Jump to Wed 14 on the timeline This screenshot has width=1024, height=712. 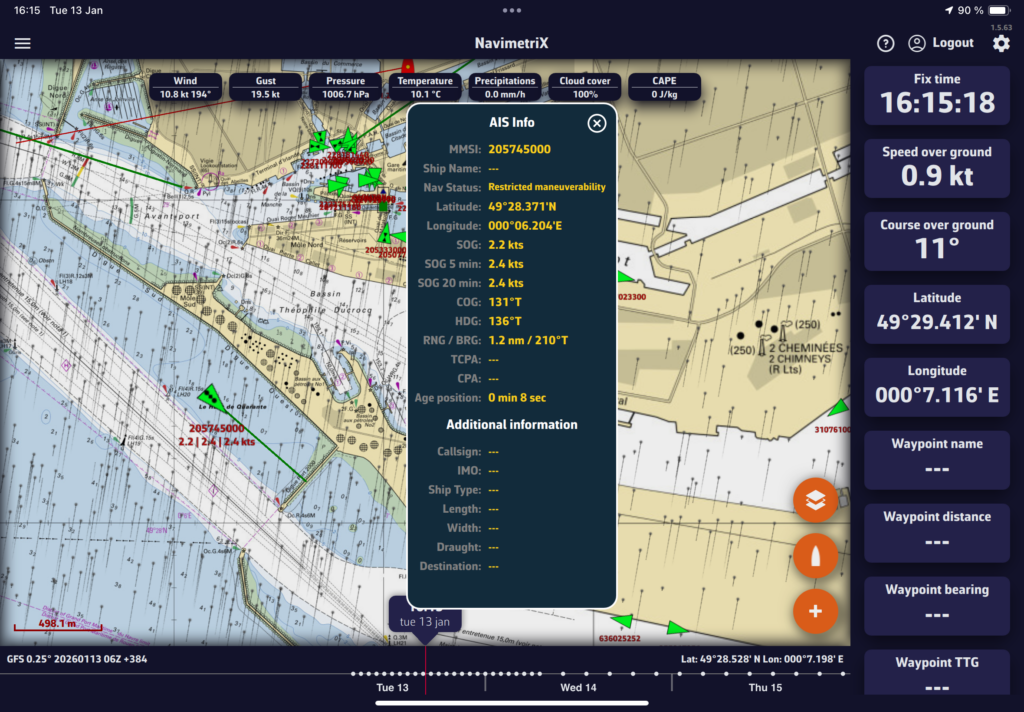[x=578, y=688]
